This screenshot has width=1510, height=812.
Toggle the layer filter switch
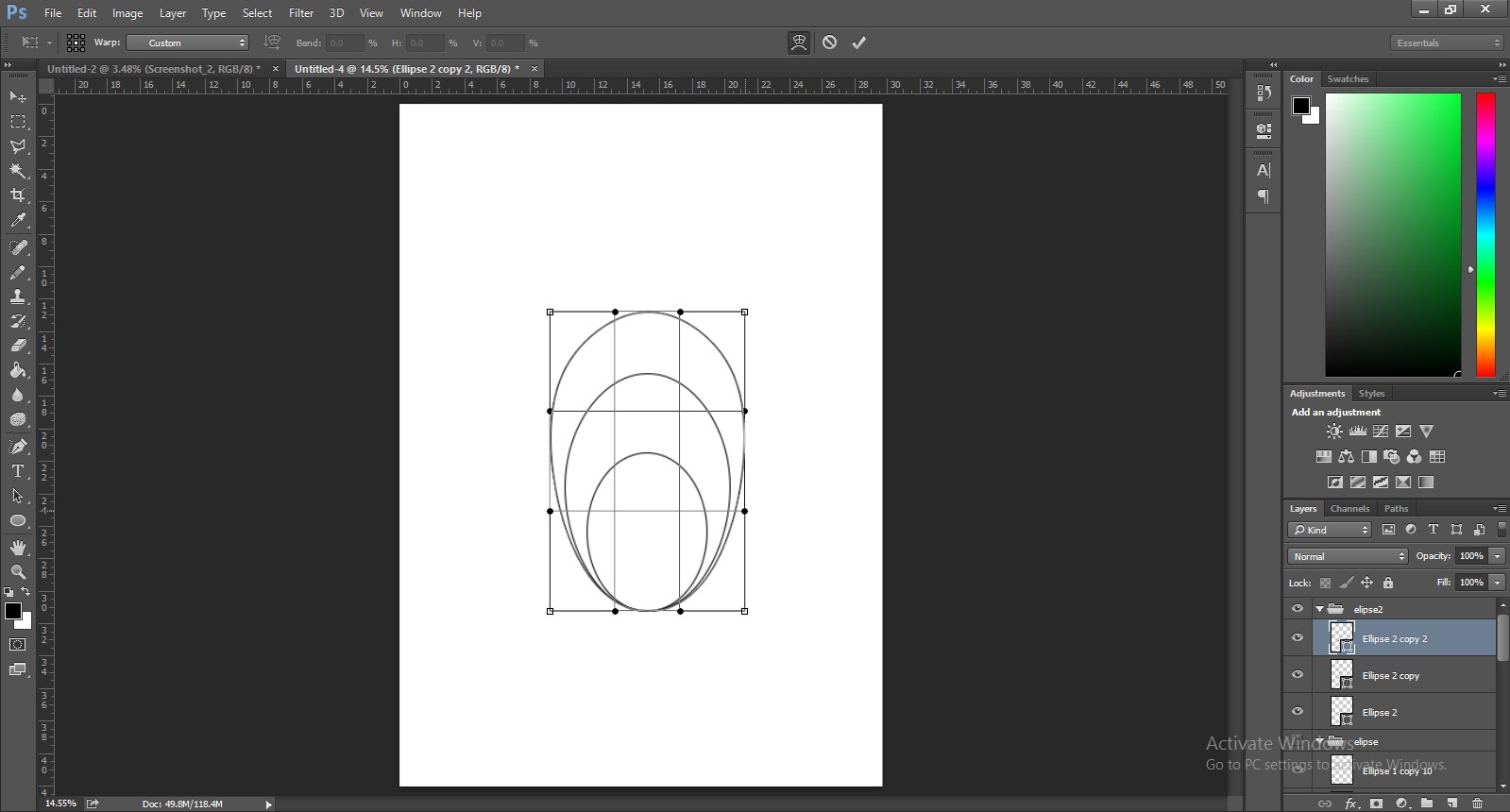(x=1502, y=530)
